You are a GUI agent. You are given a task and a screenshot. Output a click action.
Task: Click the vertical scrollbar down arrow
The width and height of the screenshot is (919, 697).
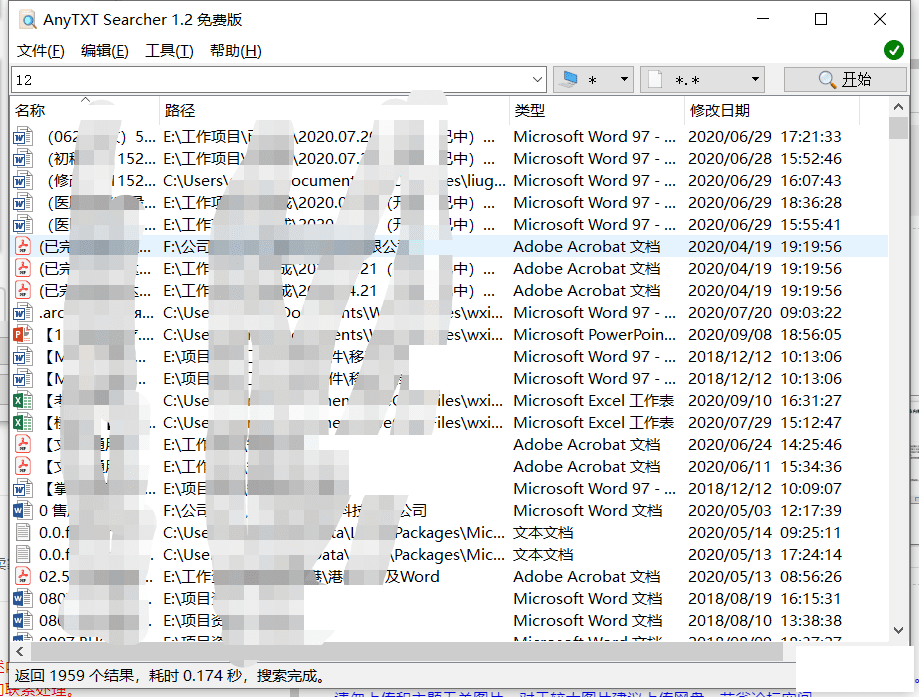(898, 630)
